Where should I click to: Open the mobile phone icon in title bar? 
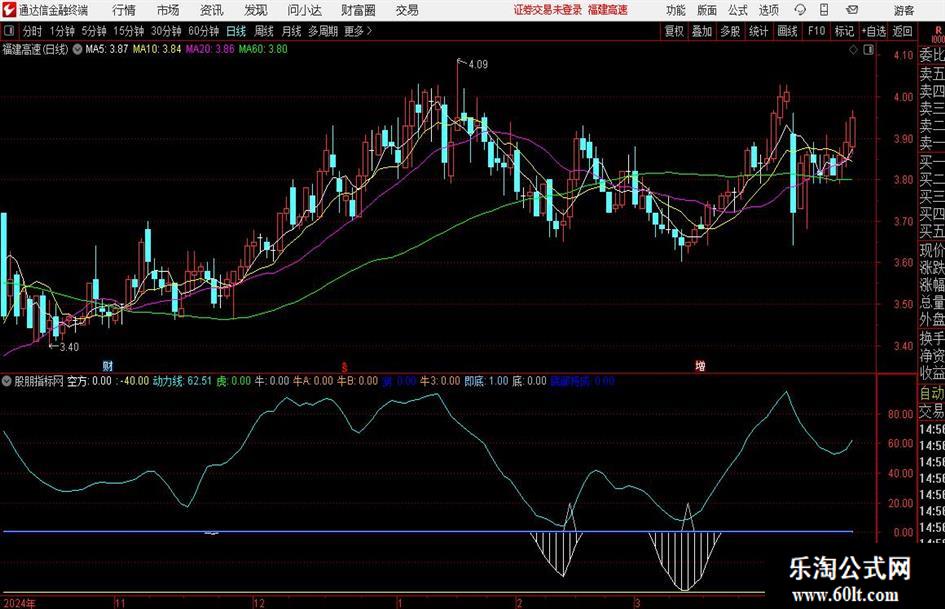pyautogui.click(x=824, y=10)
